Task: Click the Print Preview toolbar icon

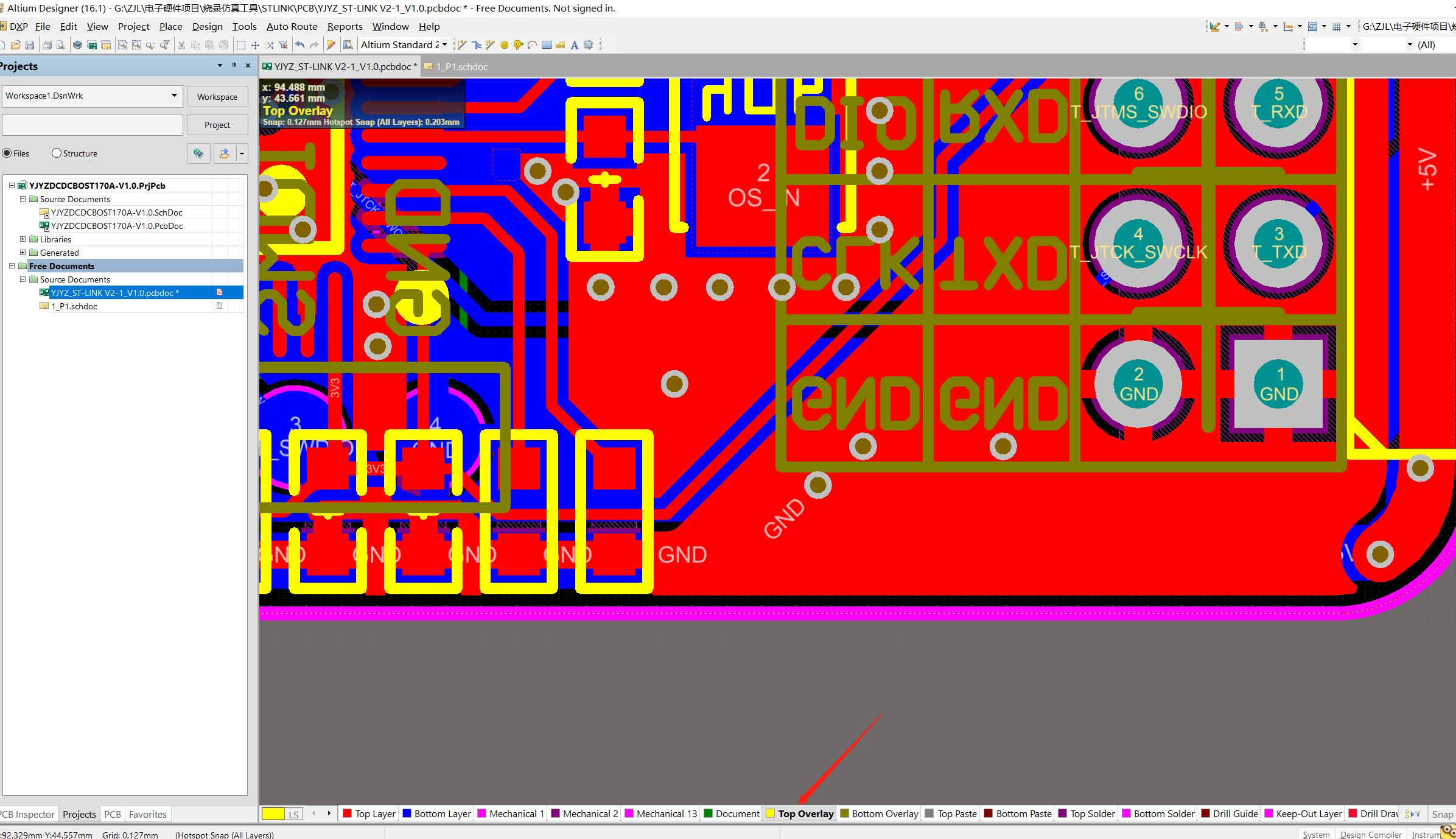Action: (61, 44)
